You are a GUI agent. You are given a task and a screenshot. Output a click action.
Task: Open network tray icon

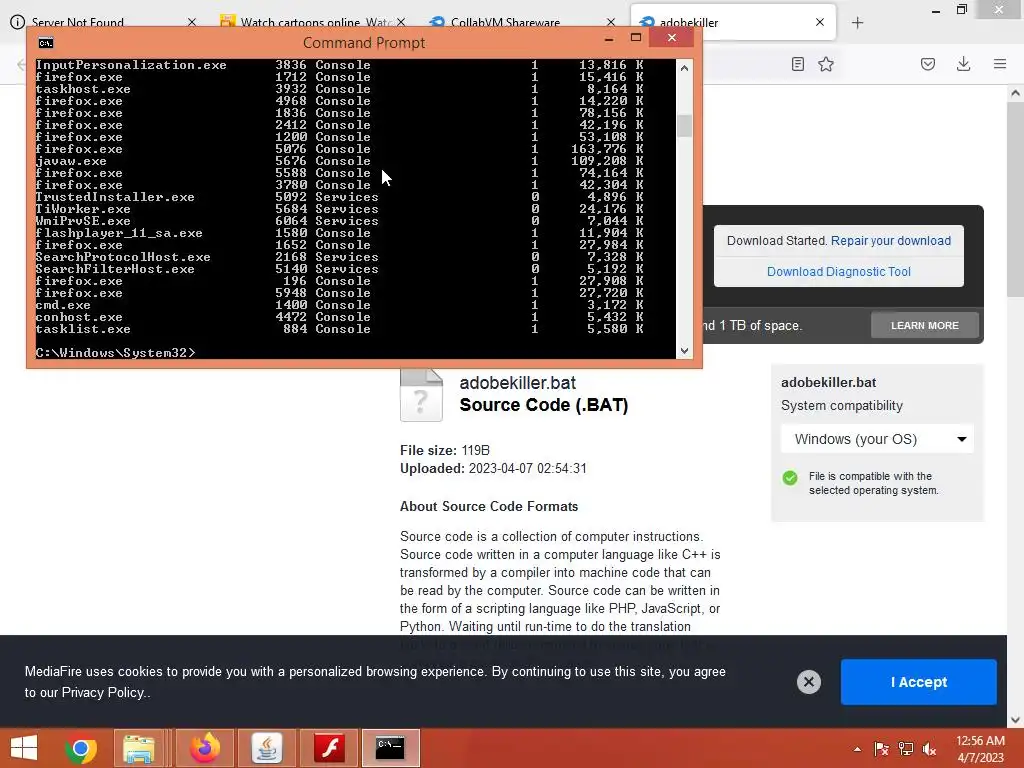pos(906,749)
